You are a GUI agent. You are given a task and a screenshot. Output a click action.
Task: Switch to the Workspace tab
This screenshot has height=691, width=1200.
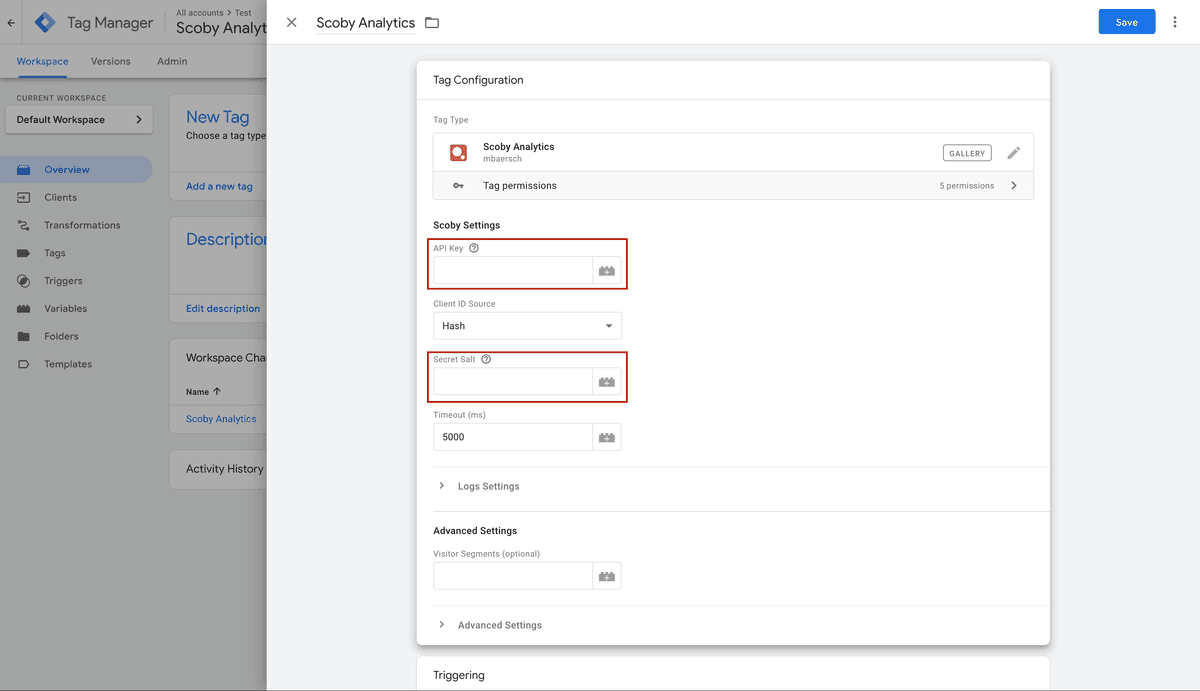pos(42,61)
